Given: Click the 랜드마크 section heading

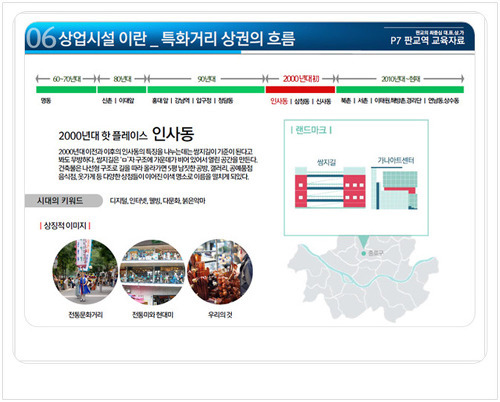Looking at the screenshot, I should (x=311, y=130).
